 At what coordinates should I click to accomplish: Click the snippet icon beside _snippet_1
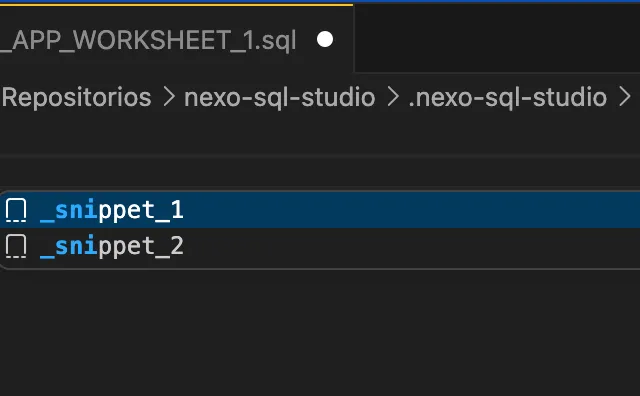point(16,210)
